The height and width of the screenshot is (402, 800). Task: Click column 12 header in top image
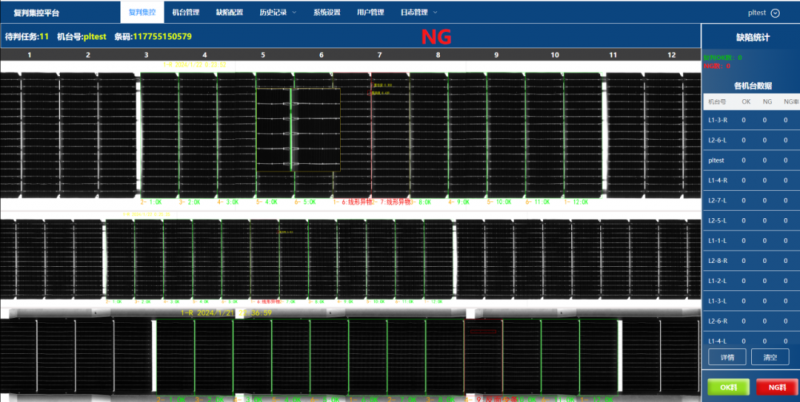(671, 54)
